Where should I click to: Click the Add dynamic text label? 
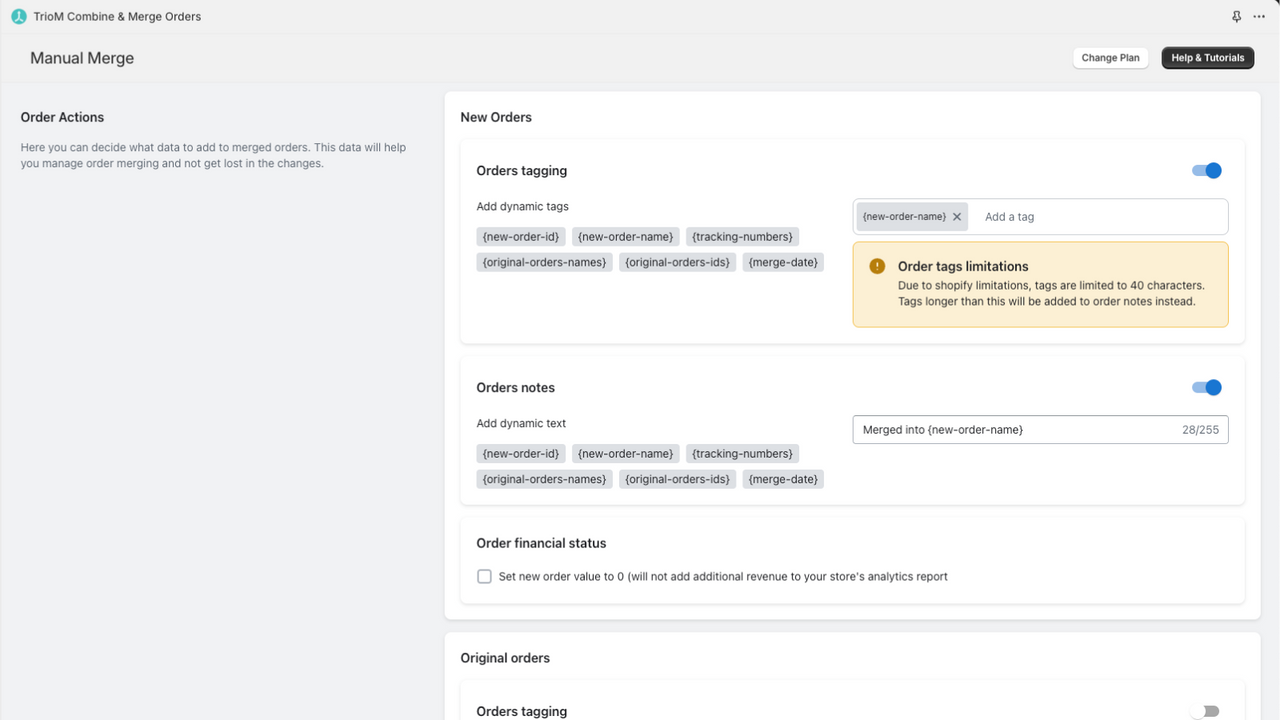[x=521, y=423]
